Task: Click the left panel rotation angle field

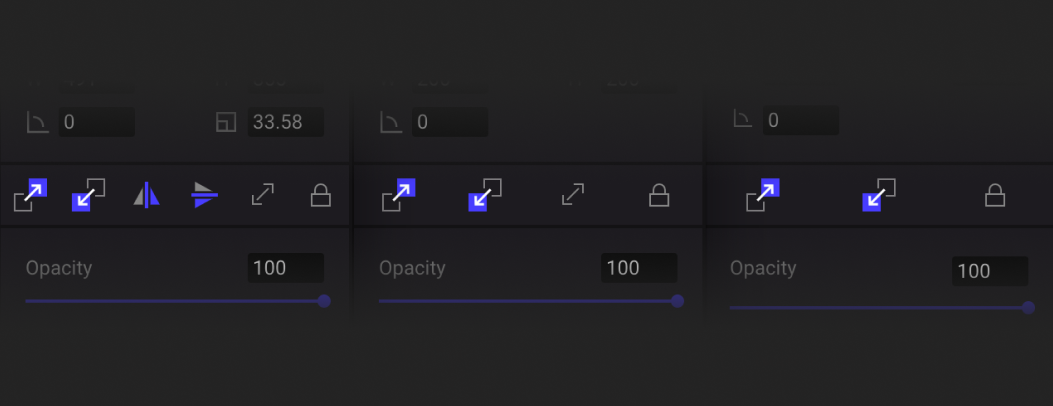Action: (x=96, y=123)
